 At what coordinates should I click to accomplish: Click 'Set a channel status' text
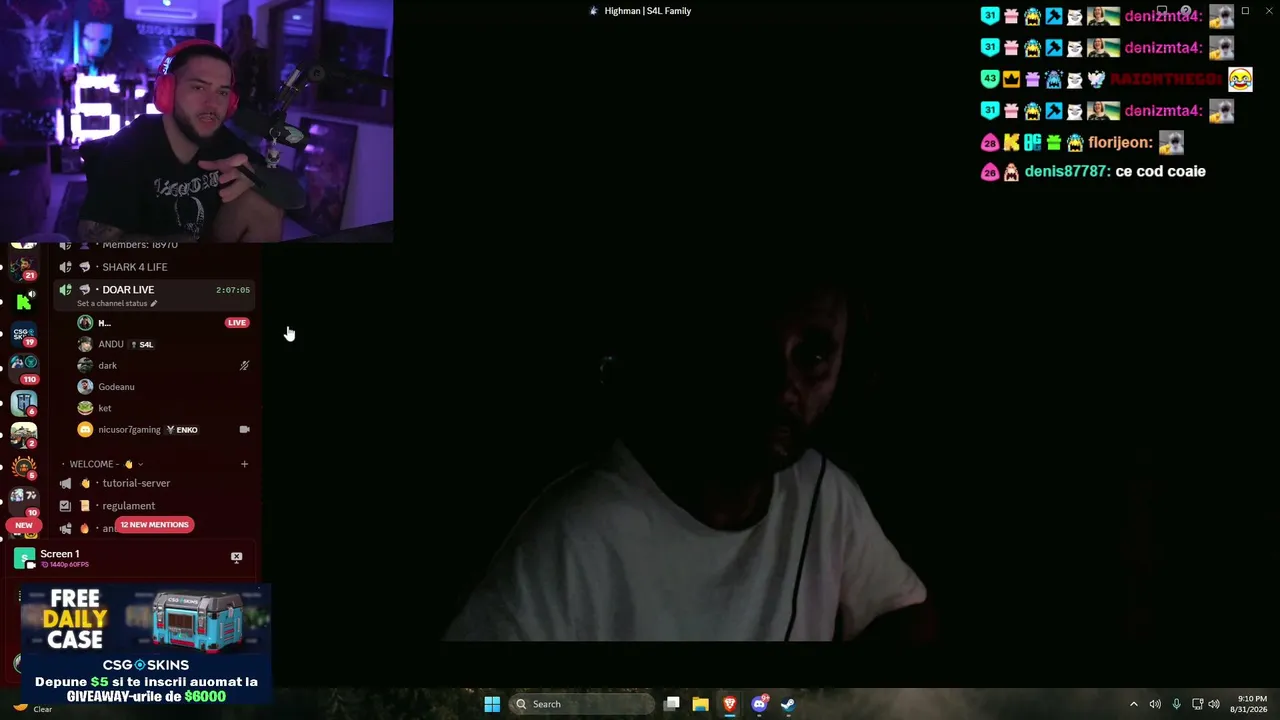[x=112, y=303]
